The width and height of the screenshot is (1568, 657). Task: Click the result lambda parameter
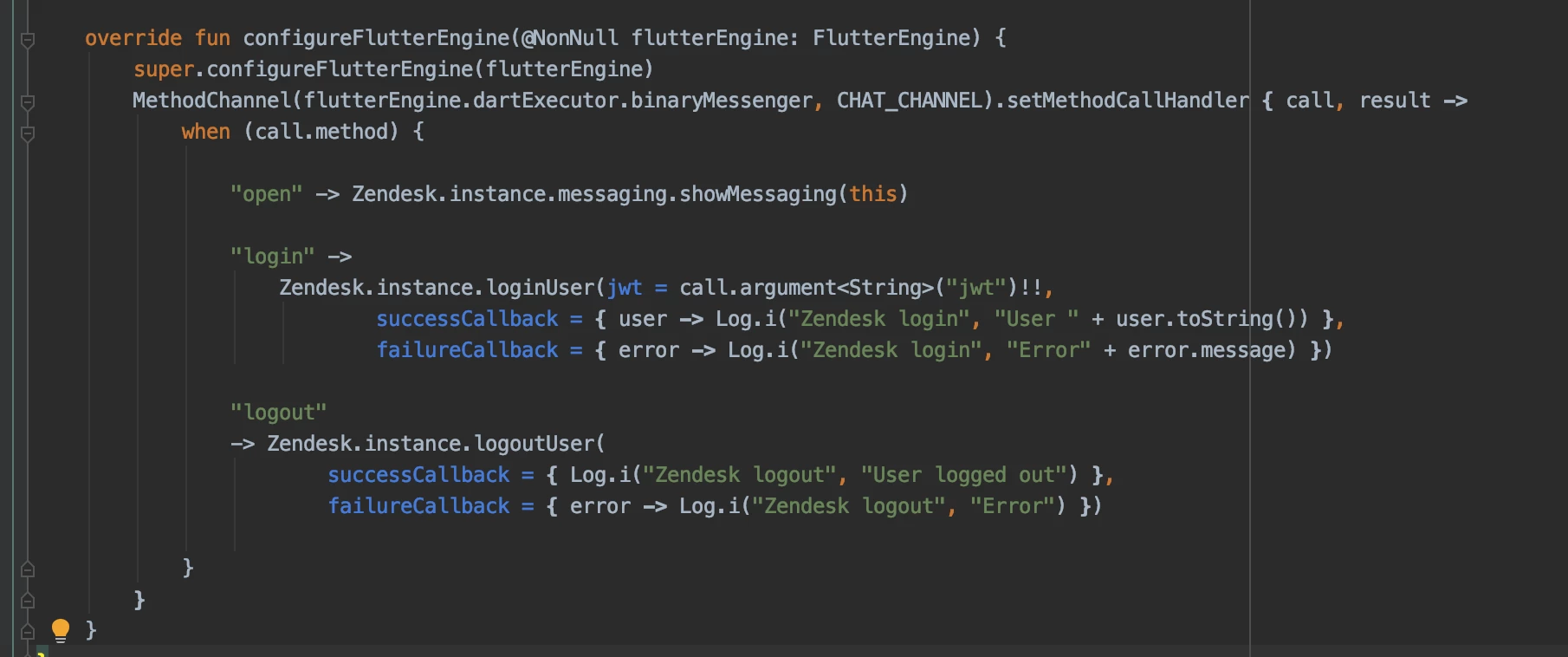point(1395,101)
